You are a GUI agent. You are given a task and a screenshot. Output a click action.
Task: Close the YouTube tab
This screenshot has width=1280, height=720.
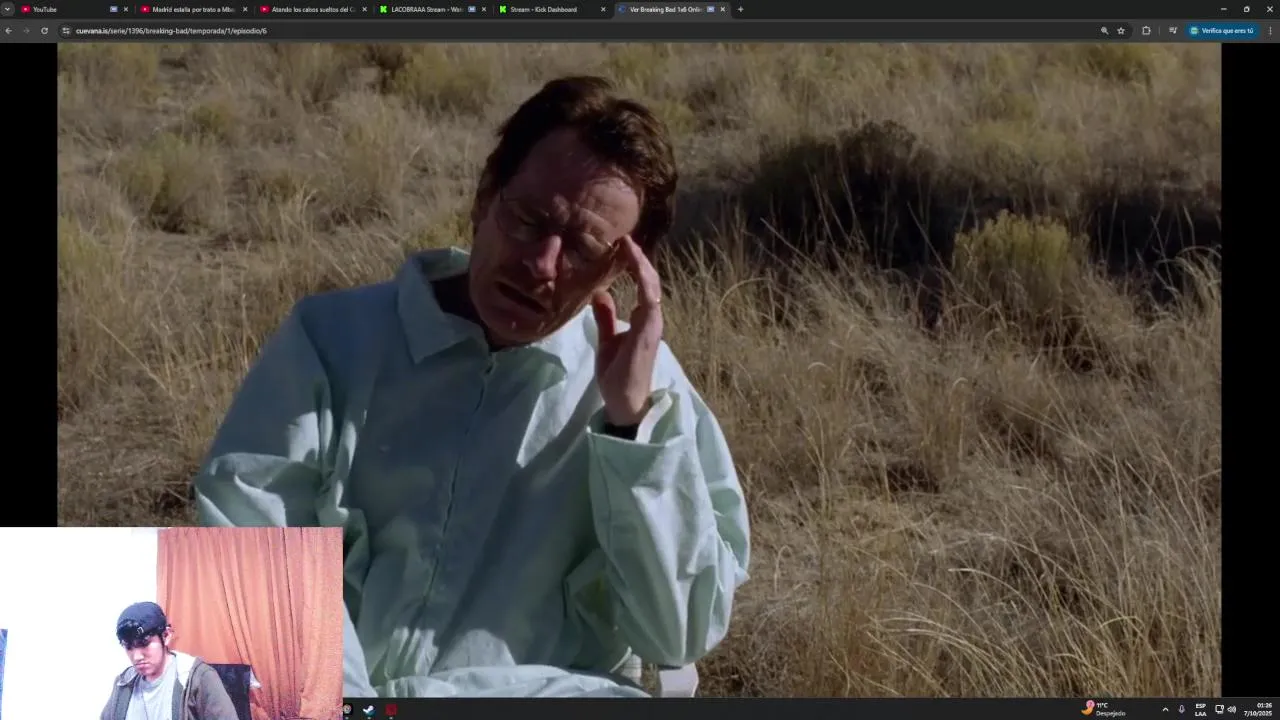[x=125, y=9]
